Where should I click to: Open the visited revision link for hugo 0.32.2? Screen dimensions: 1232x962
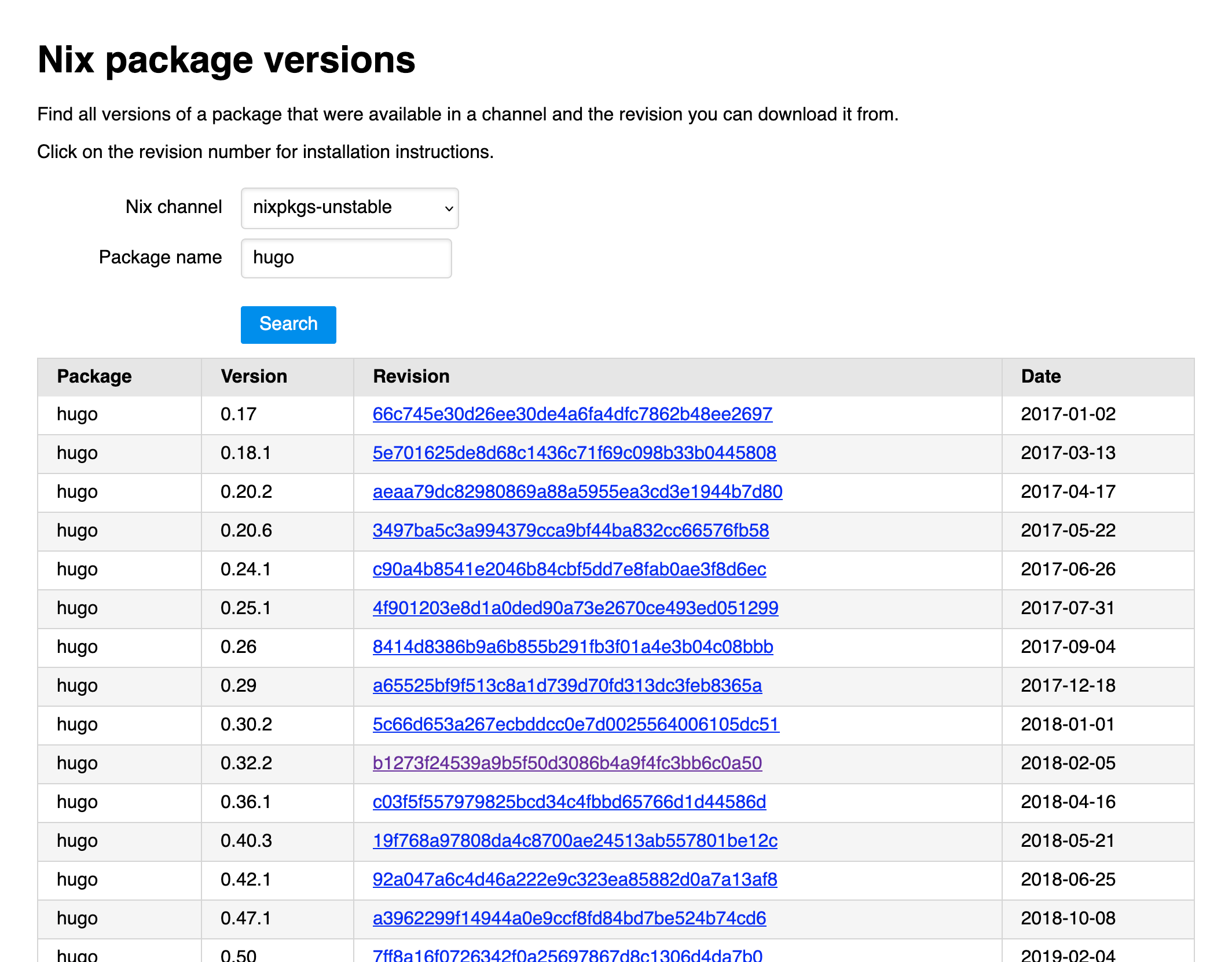click(x=567, y=763)
